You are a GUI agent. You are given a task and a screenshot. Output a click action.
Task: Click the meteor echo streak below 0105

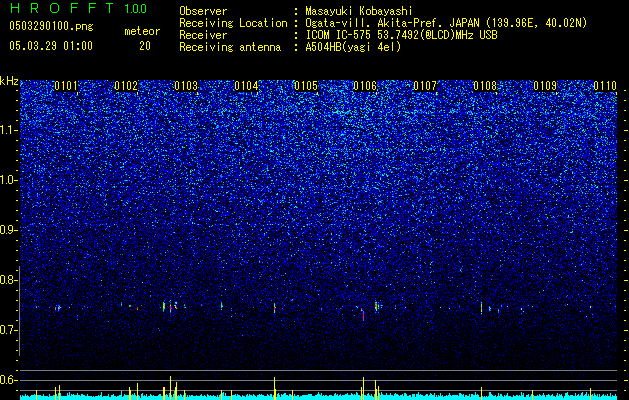[275, 308]
